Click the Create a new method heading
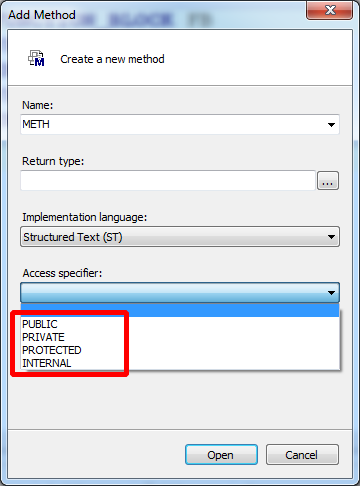Image resolution: width=360 pixels, height=486 pixels. 112,59
